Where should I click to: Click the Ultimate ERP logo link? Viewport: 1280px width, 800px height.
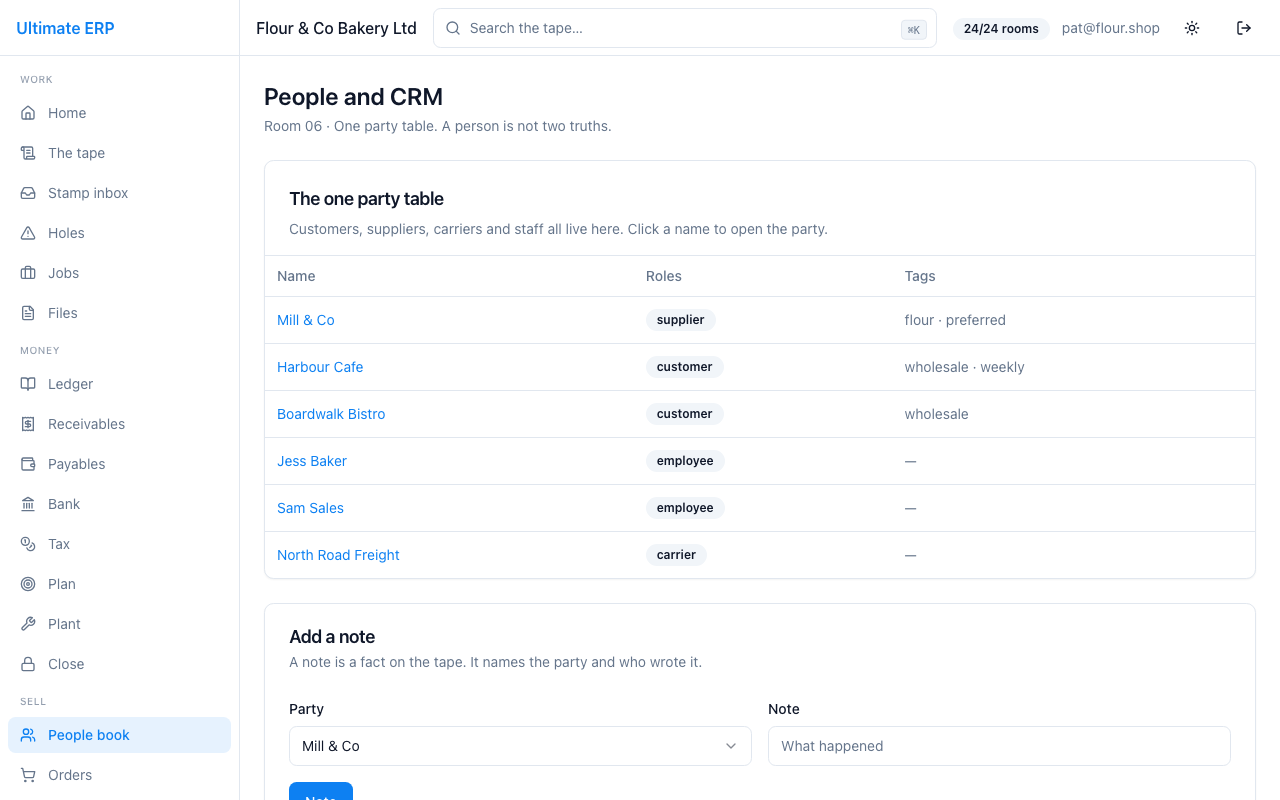pyautogui.click(x=65, y=28)
